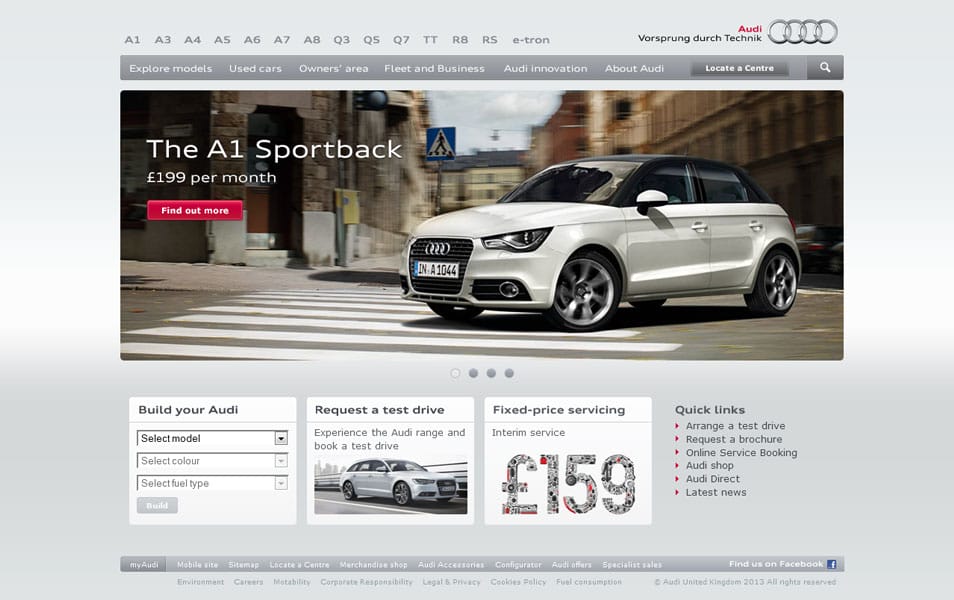Open Explore models menu
The width and height of the screenshot is (954, 600).
coord(170,68)
